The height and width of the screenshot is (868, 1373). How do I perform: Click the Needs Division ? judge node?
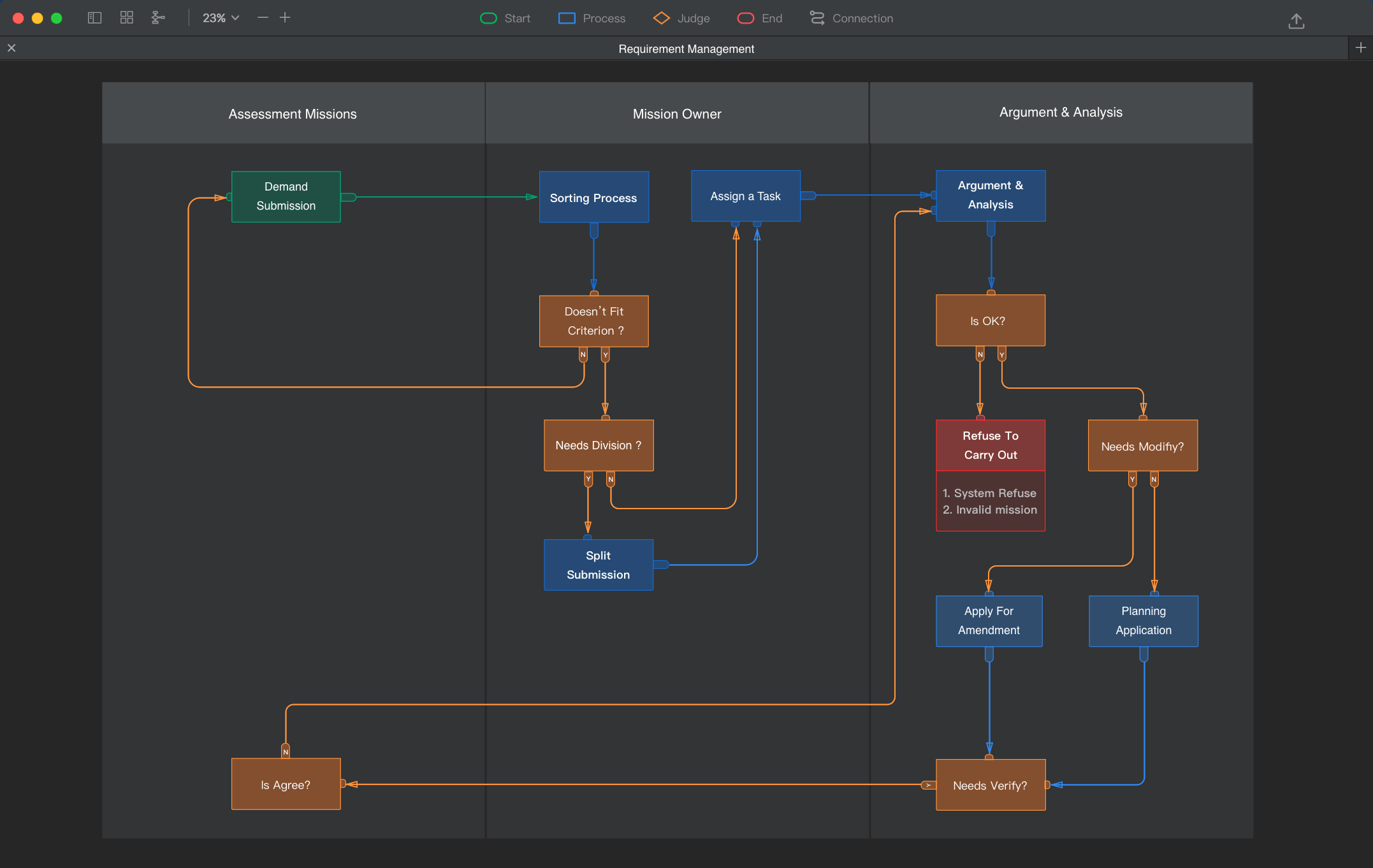598,445
